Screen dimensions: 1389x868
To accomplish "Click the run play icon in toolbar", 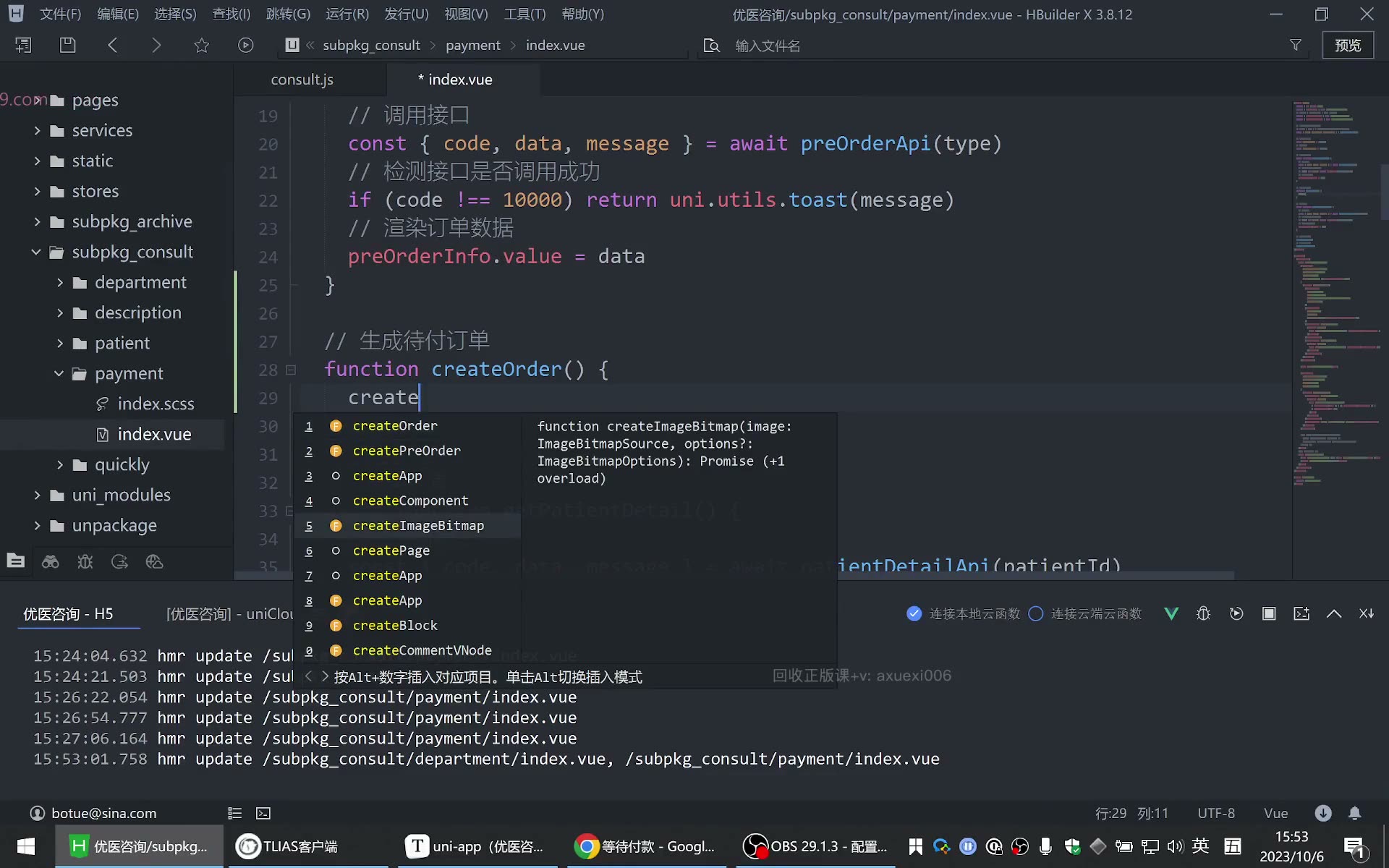I will (246, 45).
